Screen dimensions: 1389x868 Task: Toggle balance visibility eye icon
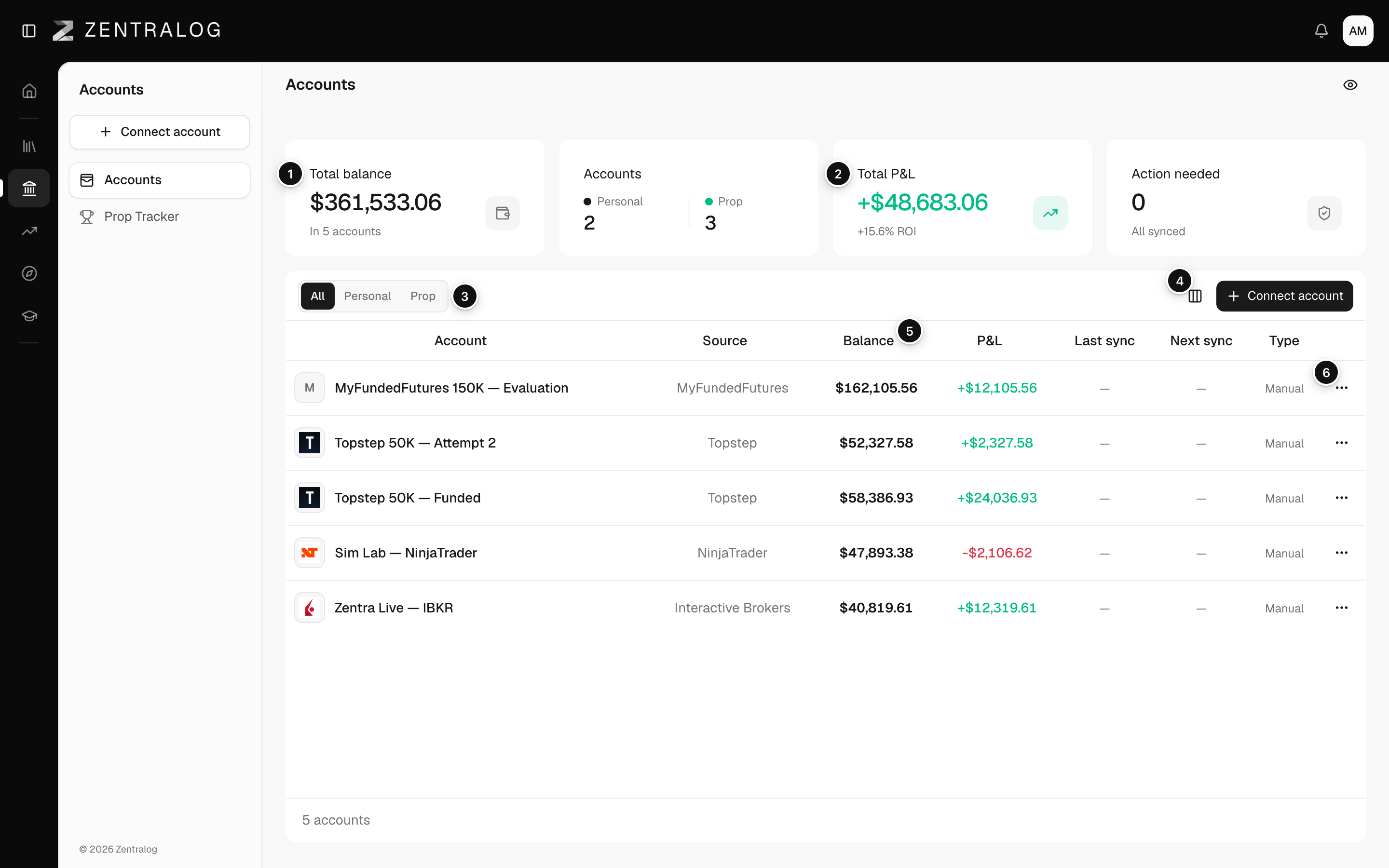[x=1350, y=85]
